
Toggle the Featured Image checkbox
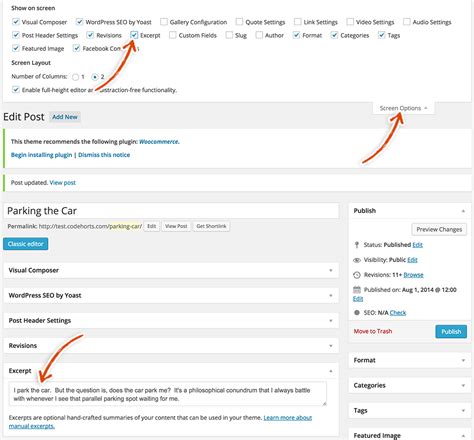pyautogui.click(x=16, y=48)
